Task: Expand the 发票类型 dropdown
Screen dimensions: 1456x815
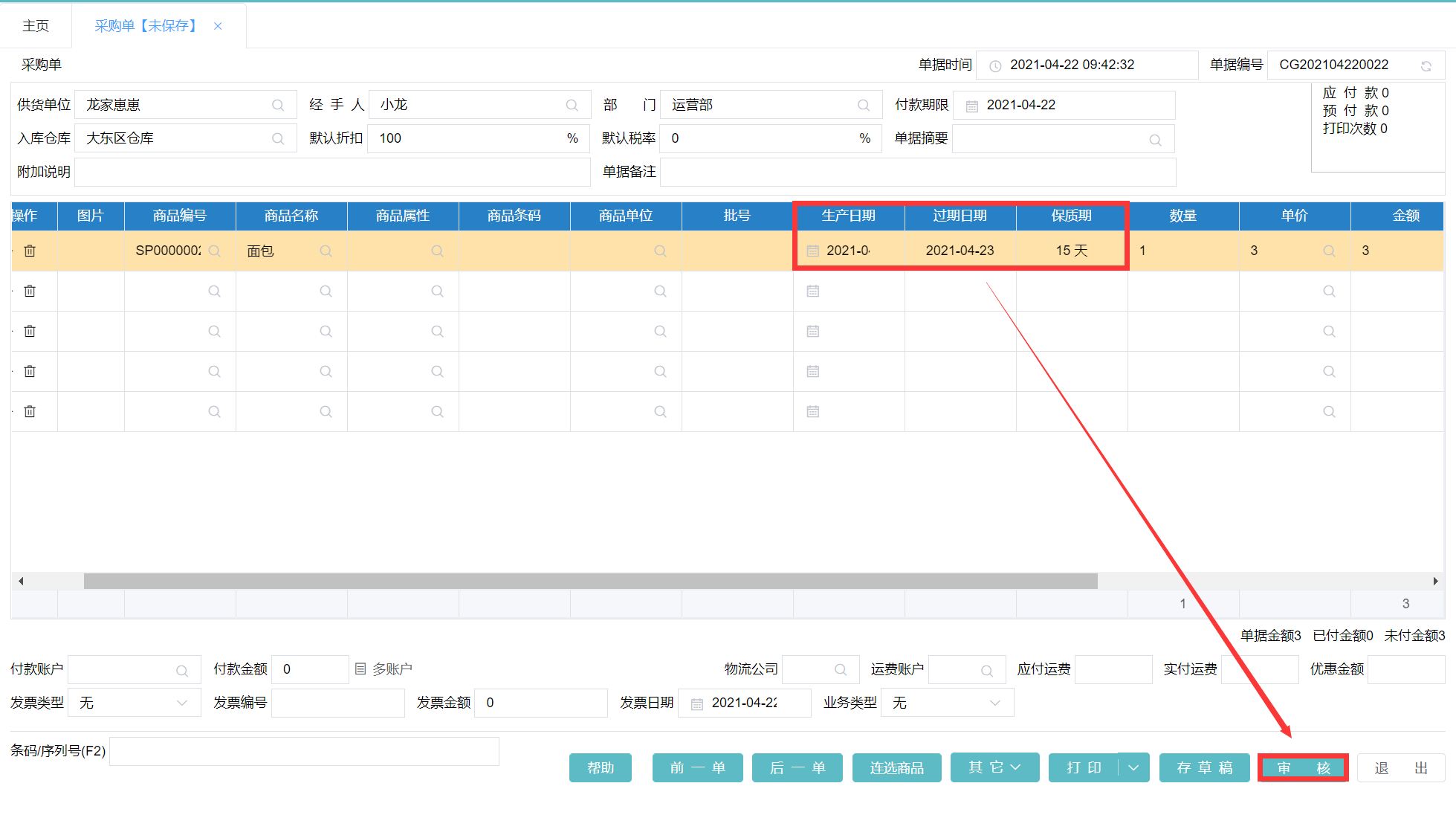Action: pyautogui.click(x=182, y=703)
